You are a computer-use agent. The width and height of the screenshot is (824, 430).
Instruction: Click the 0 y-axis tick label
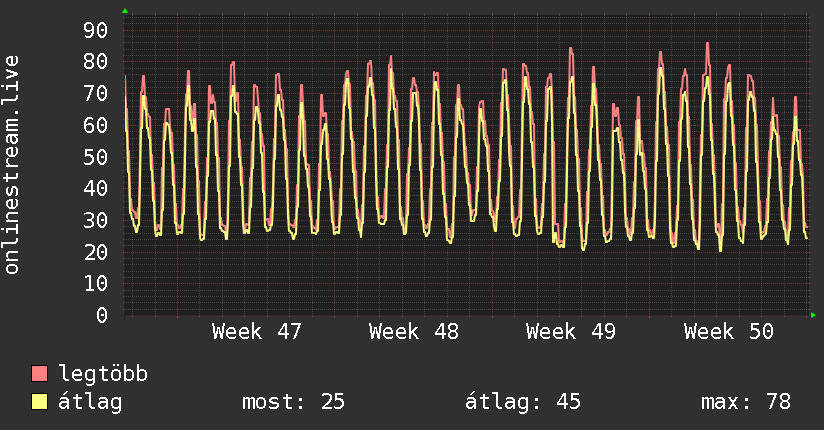[102, 315]
